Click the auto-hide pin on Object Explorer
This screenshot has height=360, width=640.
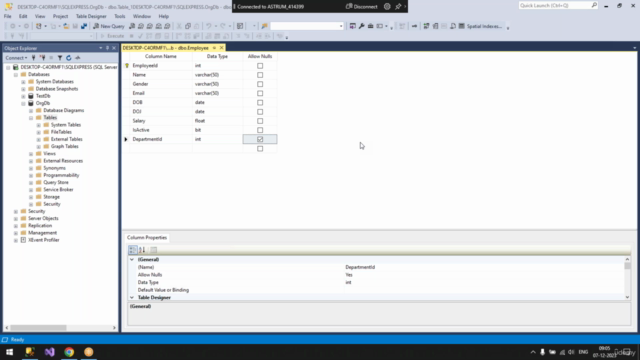(x=107, y=48)
